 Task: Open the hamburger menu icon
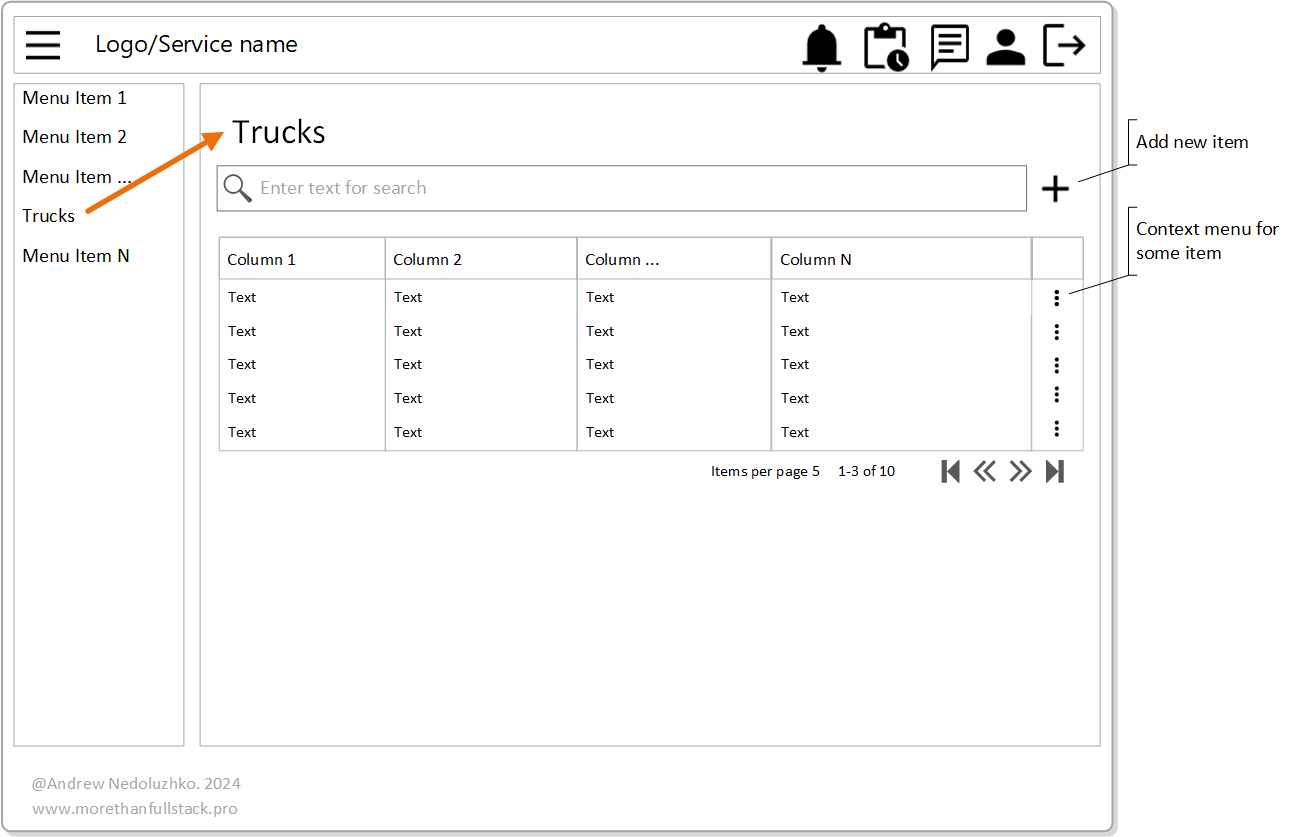coord(43,45)
